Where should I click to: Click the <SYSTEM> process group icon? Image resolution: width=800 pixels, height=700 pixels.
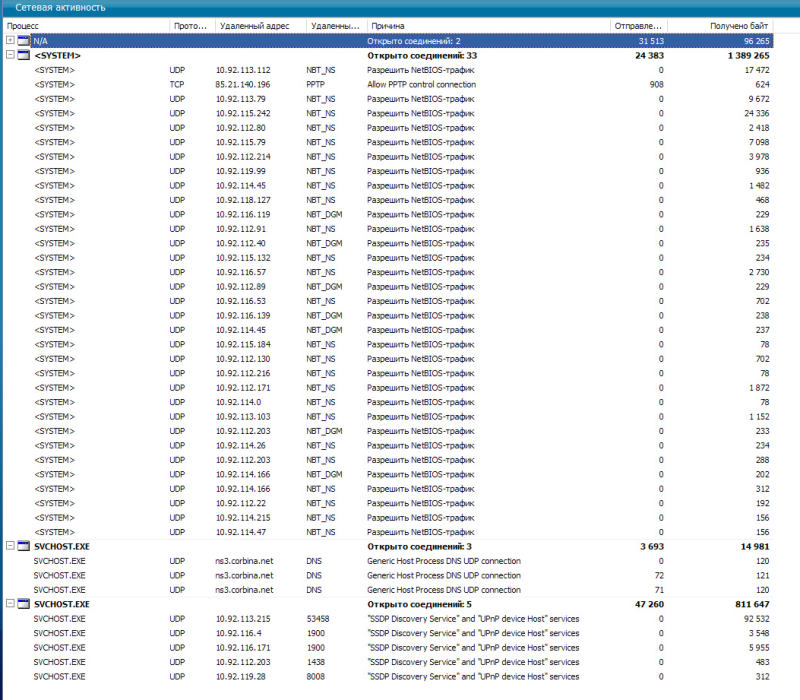click(x=24, y=55)
